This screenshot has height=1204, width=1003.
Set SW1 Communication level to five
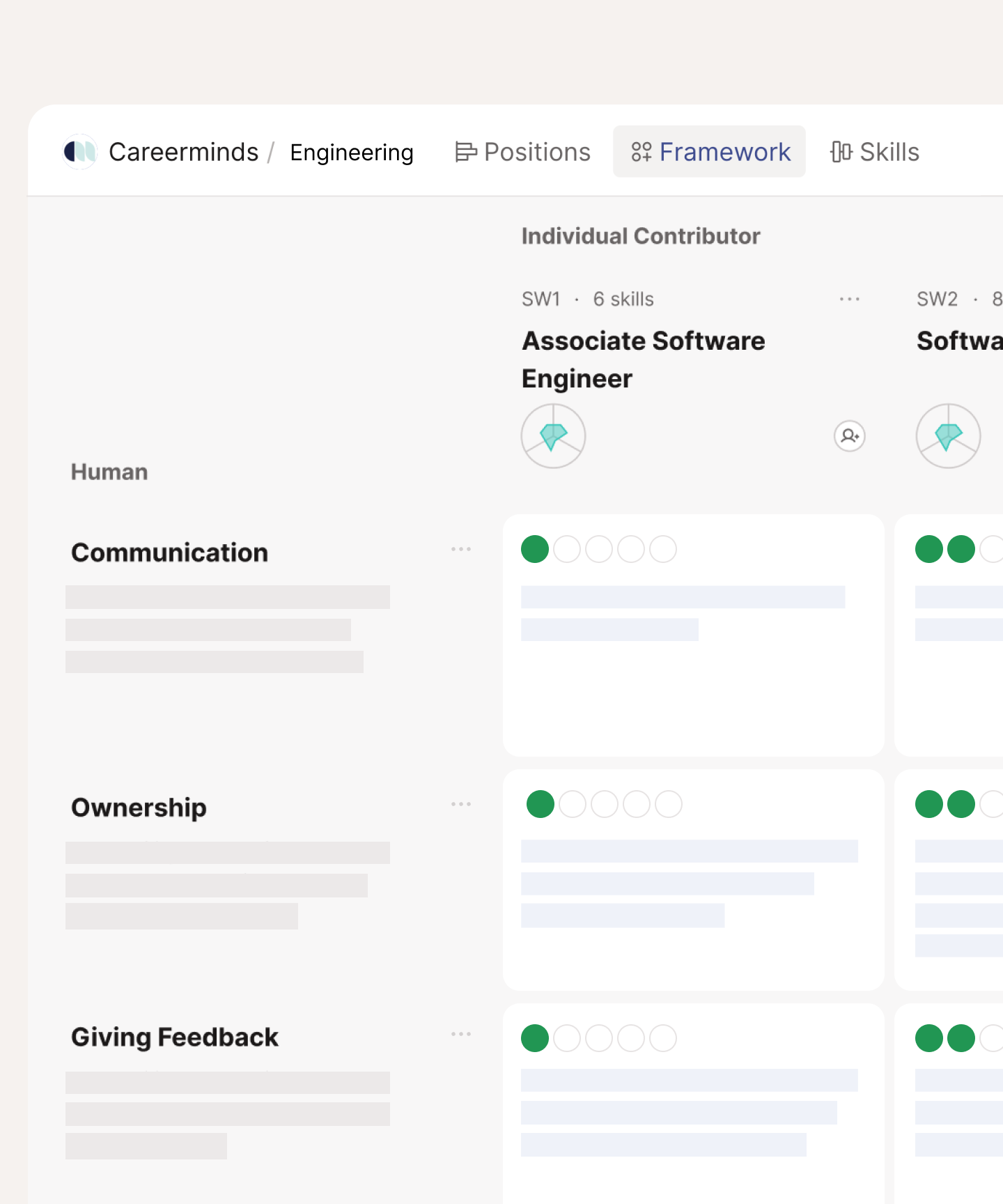click(663, 549)
